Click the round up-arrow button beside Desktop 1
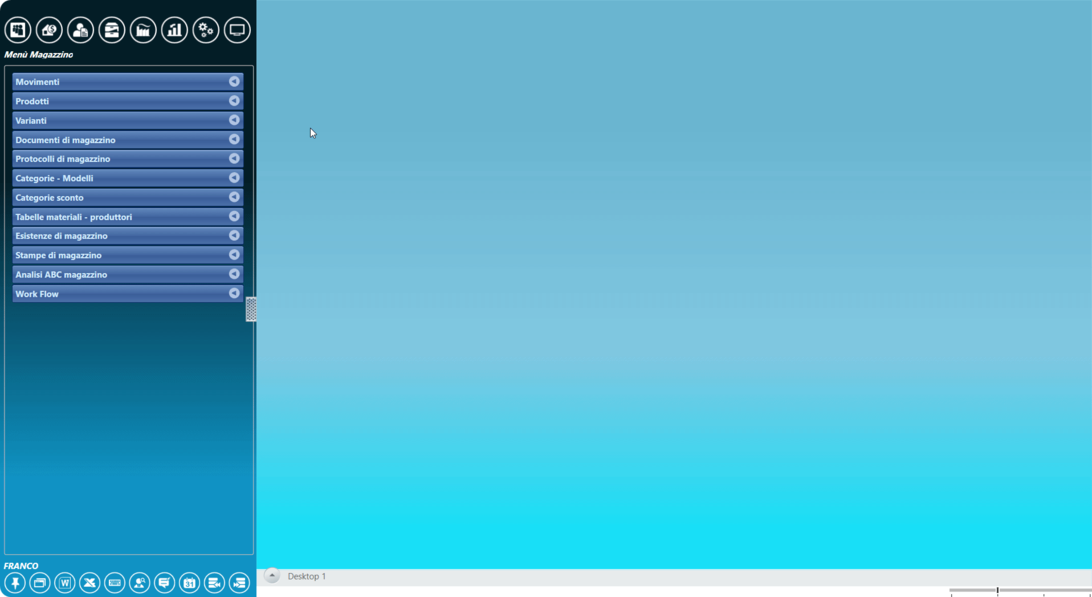1092x597 pixels. [272, 575]
